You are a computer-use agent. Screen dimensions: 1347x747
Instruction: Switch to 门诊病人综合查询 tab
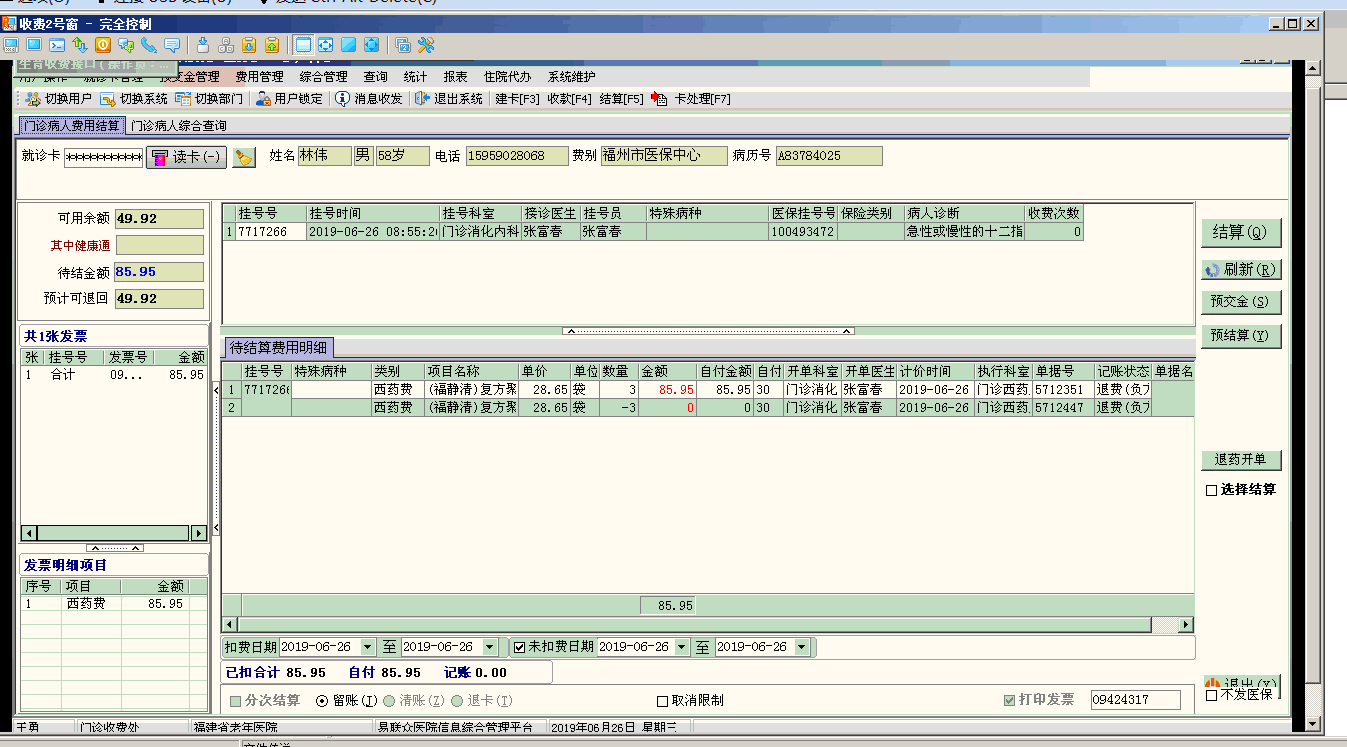coord(179,126)
